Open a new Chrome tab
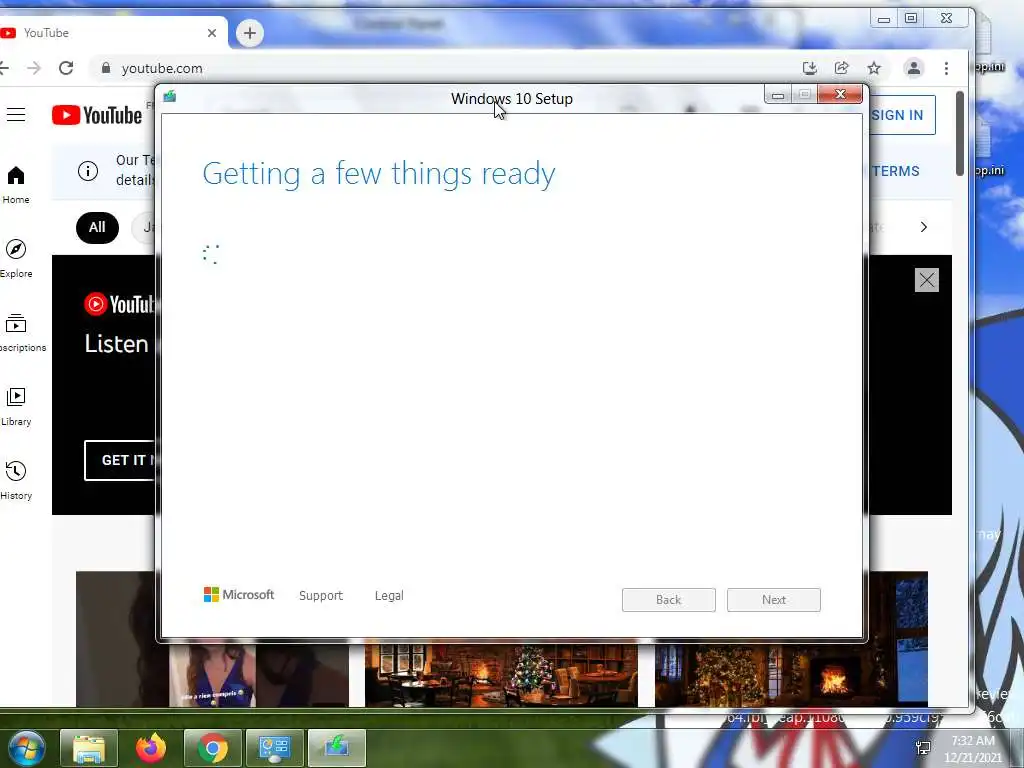 249,33
